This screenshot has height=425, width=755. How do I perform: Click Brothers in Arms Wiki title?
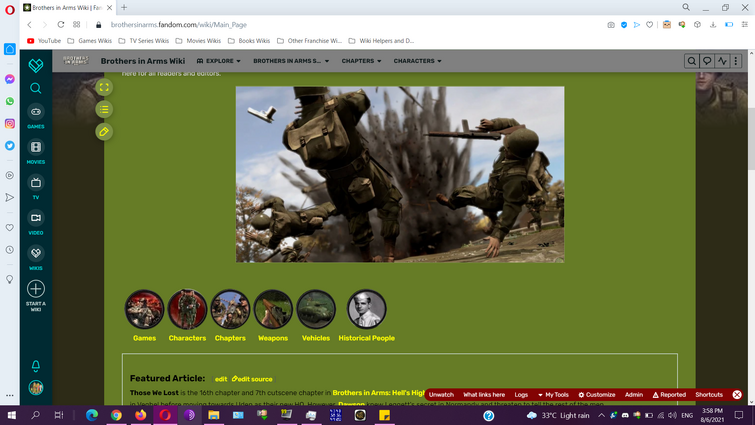(x=143, y=61)
